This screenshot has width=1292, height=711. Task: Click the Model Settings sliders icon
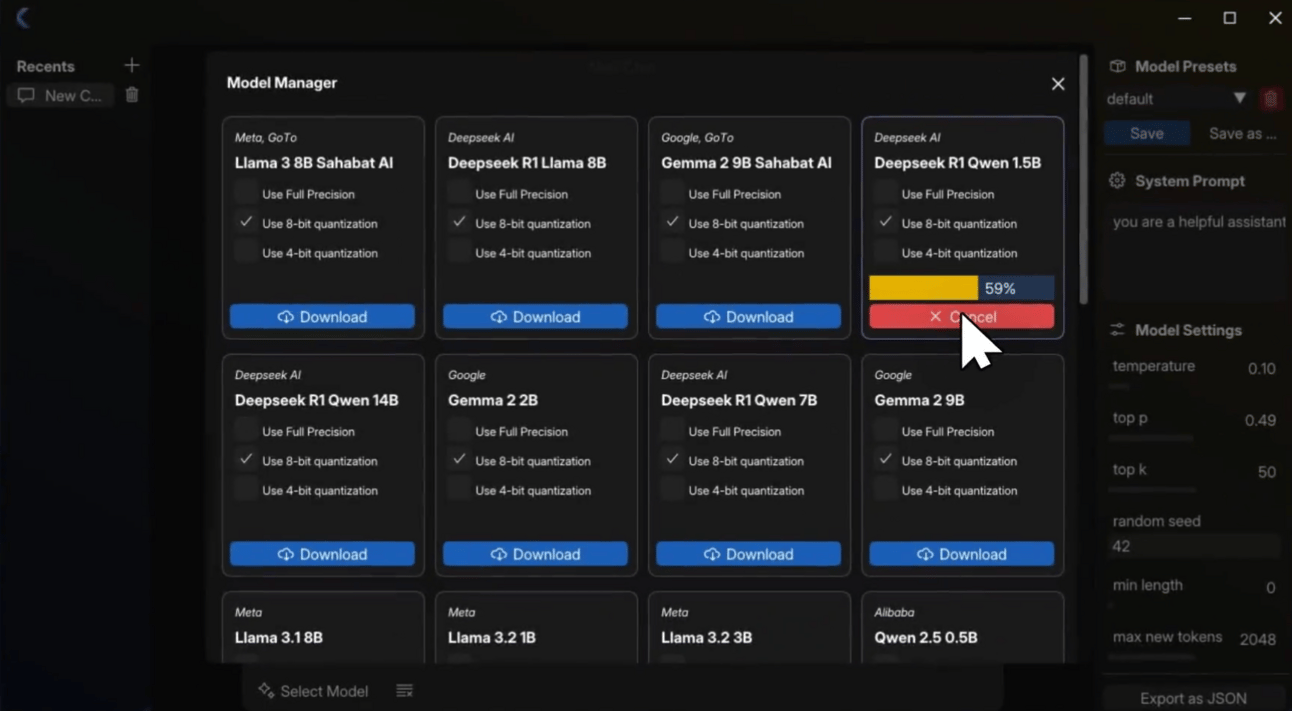(1117, 330)
